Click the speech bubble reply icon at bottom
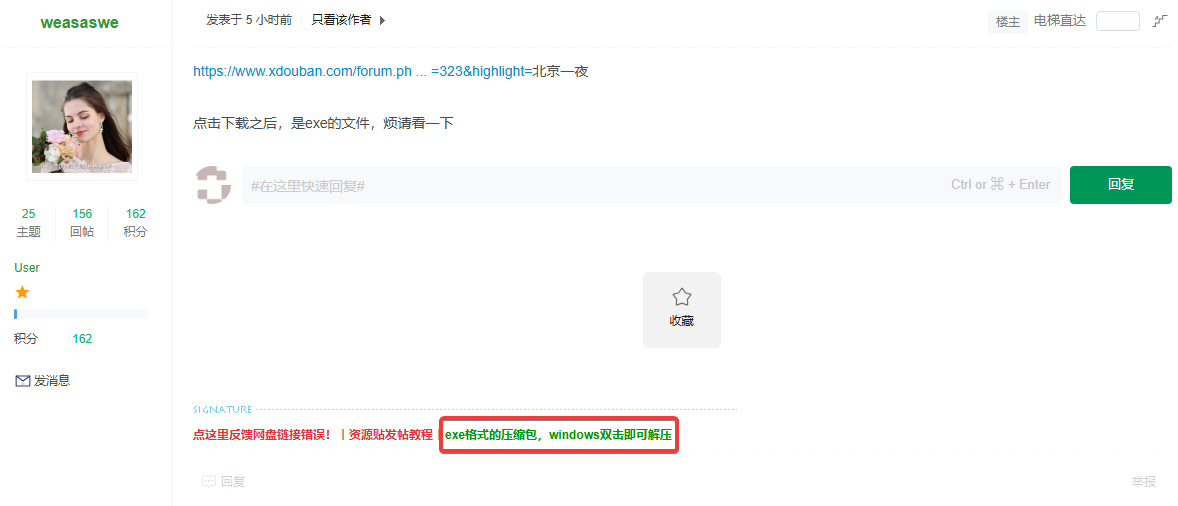 coord(209,482)
